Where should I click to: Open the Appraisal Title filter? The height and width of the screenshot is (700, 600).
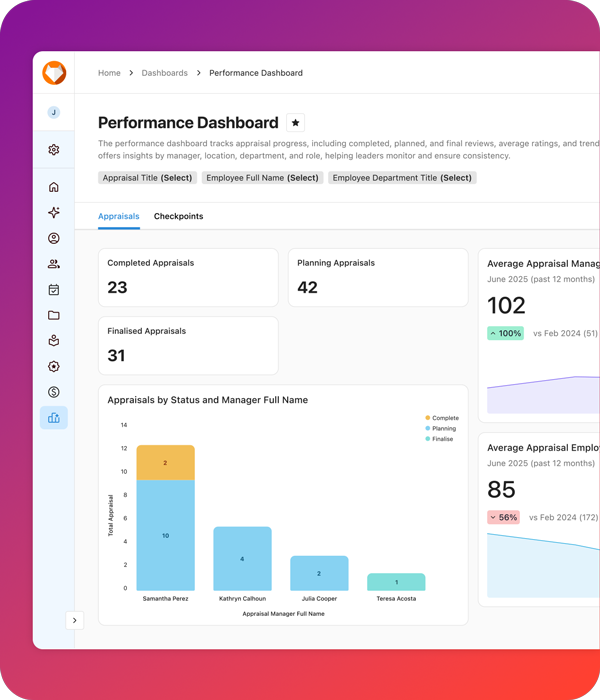(x=147, y=178)
